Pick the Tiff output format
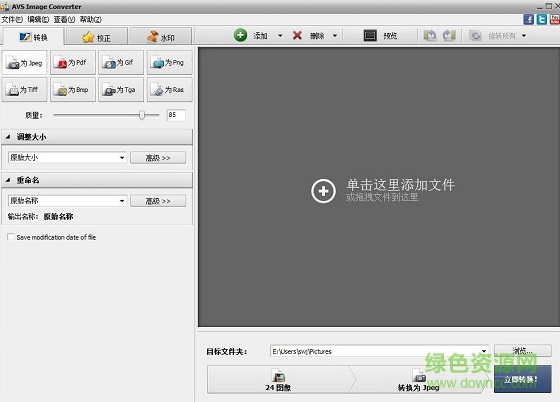560x402 pixels. tap(25, 90)
